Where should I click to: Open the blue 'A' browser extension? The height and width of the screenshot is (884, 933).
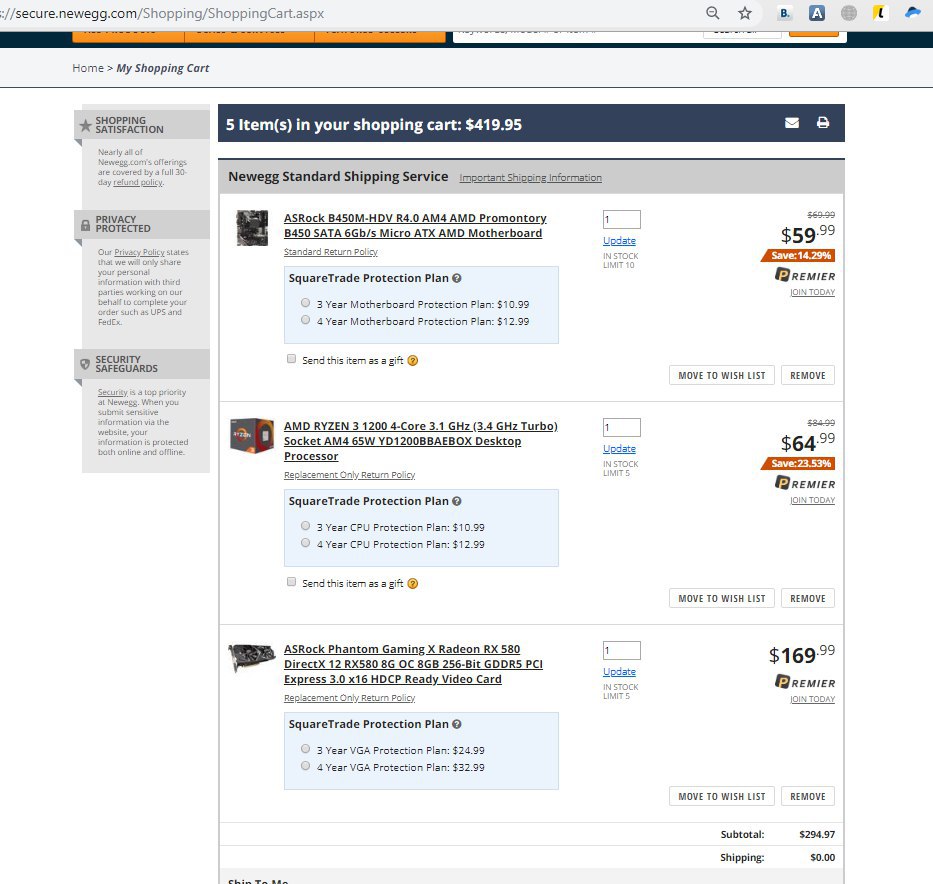coord(817,12)
